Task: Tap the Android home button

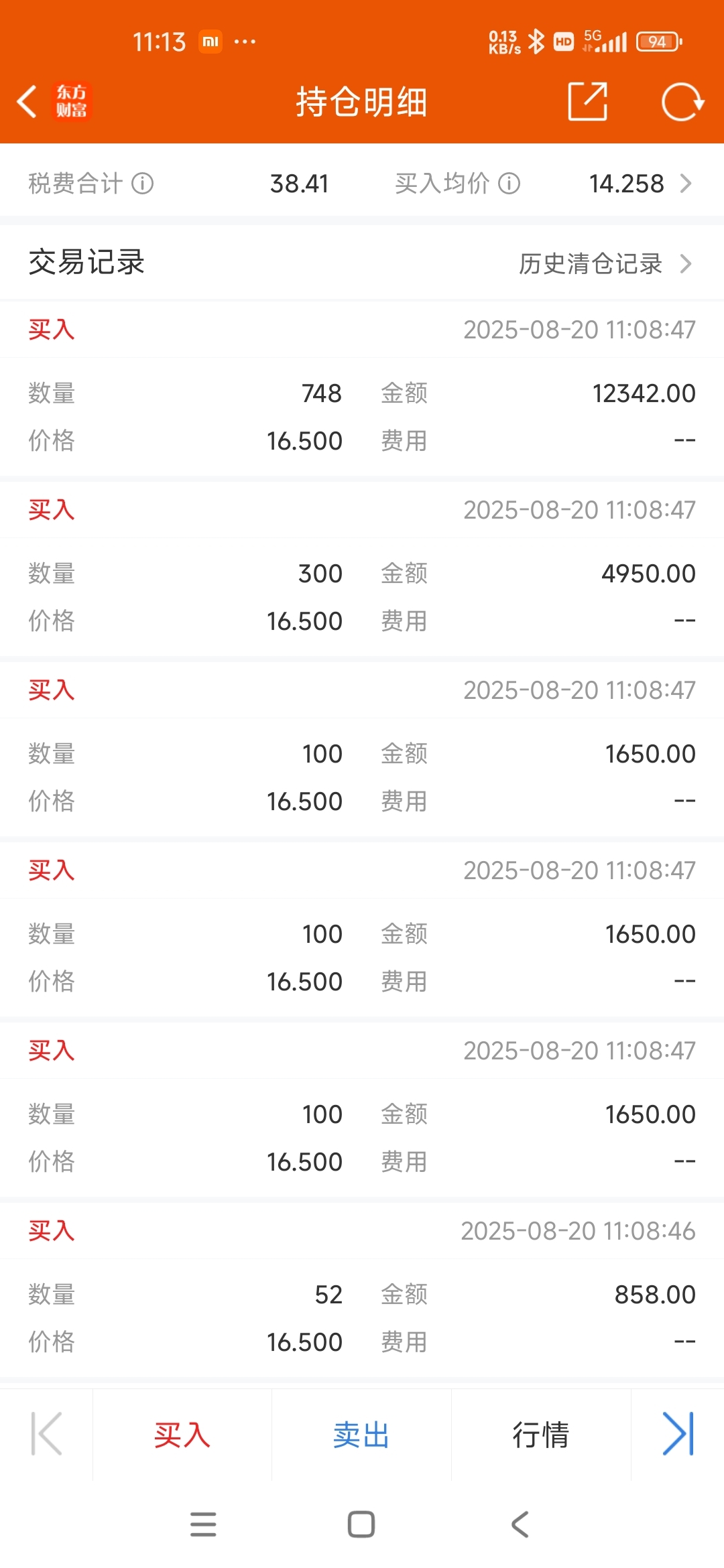Action: [x=361, y=1524]
